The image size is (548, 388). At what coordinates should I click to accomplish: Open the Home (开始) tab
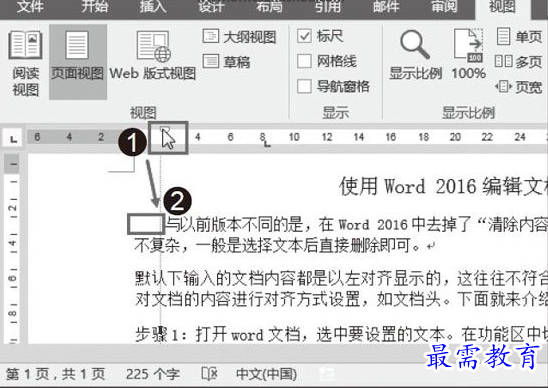pyautogui.click(x=94, y=6)
